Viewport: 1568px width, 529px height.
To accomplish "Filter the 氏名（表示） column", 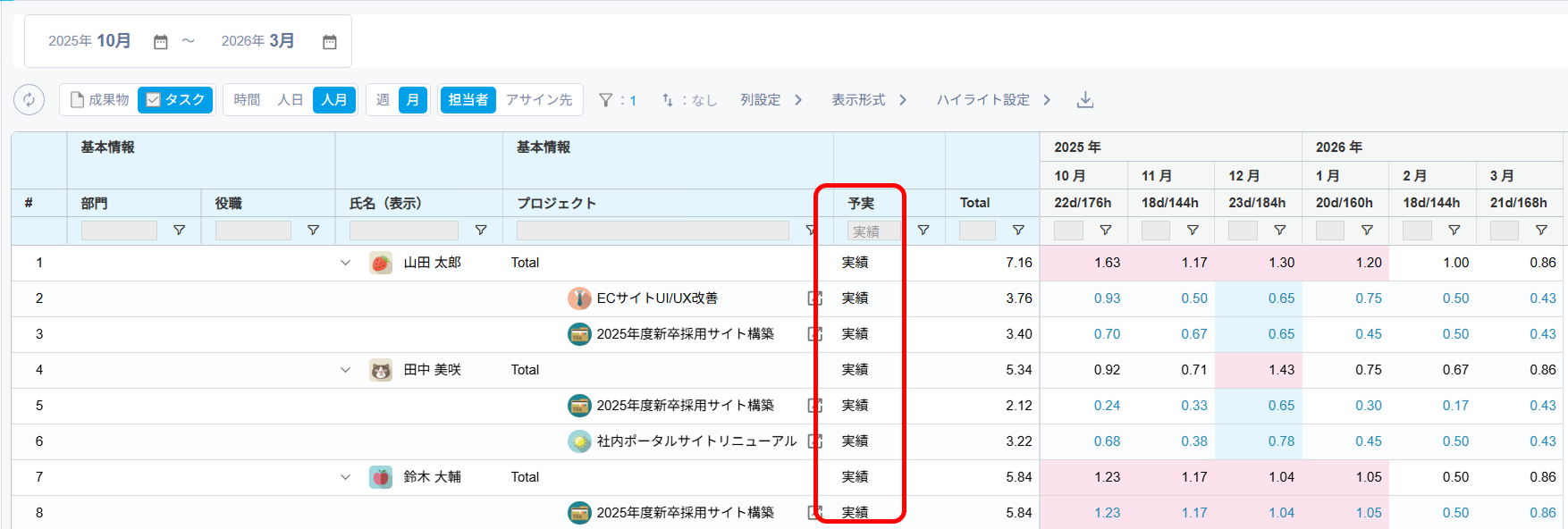I will tap(480, 231).
